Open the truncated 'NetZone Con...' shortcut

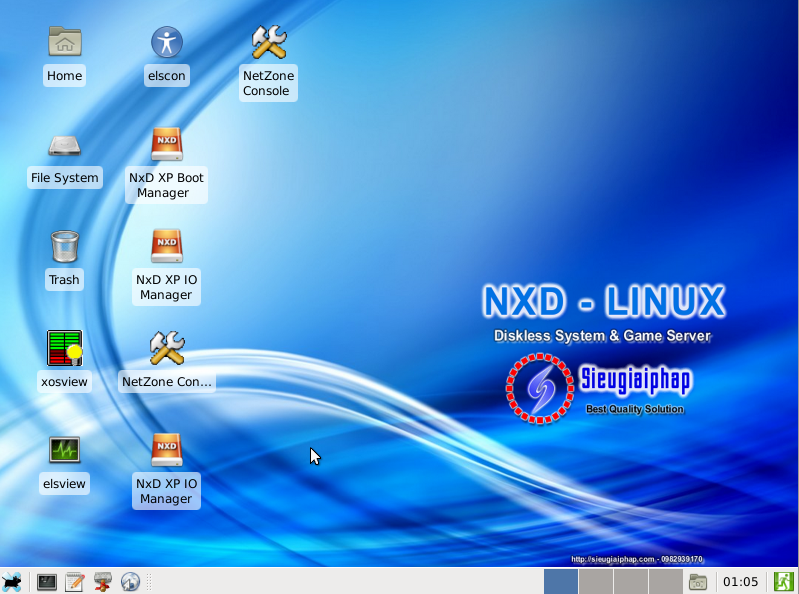pyautogui.click(x=167, y=348)
